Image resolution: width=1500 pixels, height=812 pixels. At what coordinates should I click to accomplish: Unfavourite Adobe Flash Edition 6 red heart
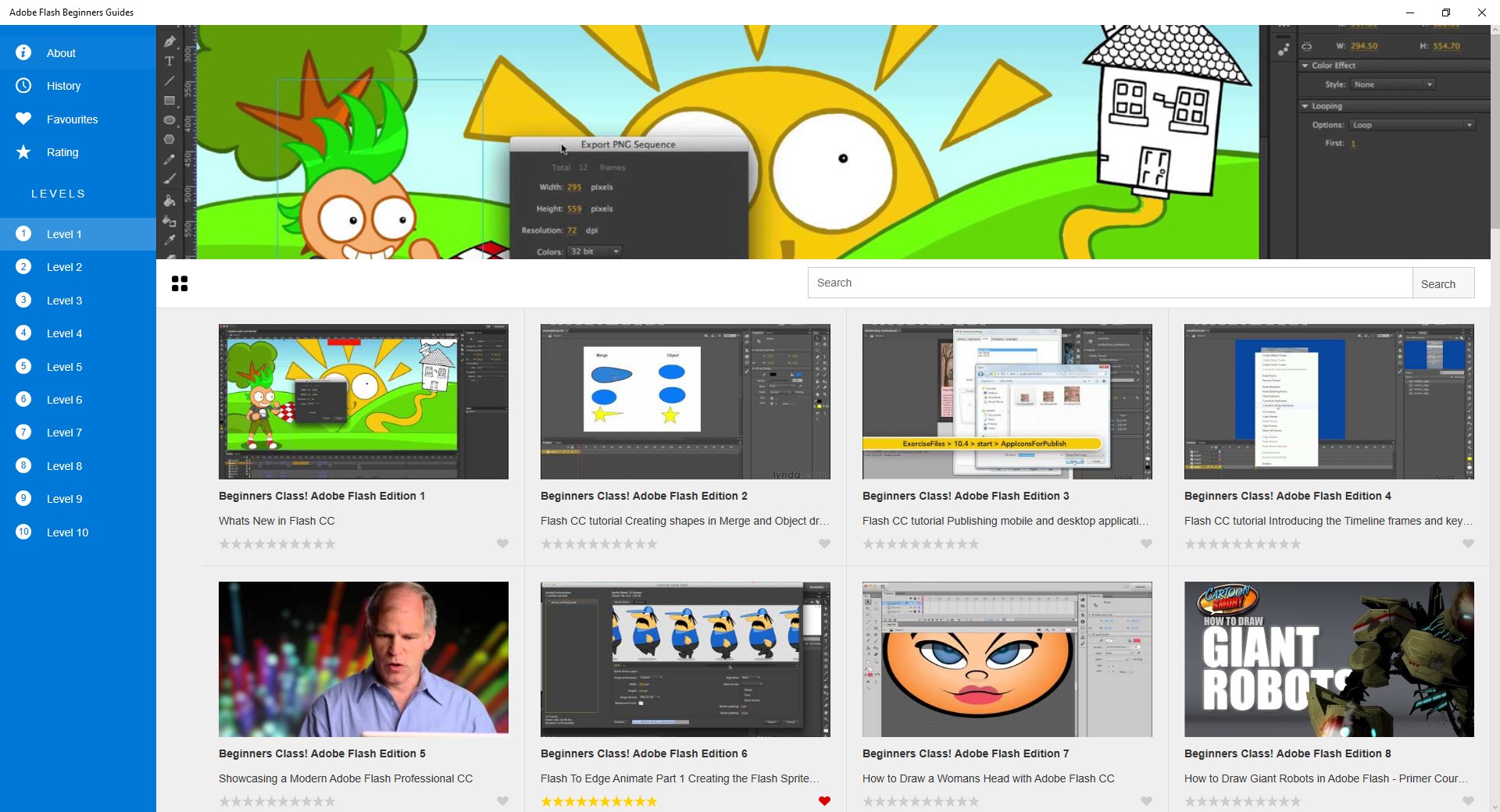(x=824, y=801)
